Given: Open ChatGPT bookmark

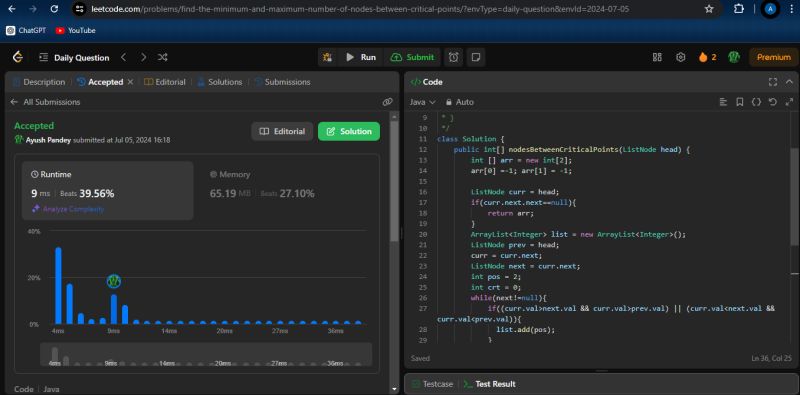Looking at the screenshot, I should click(x=26, y=31).
